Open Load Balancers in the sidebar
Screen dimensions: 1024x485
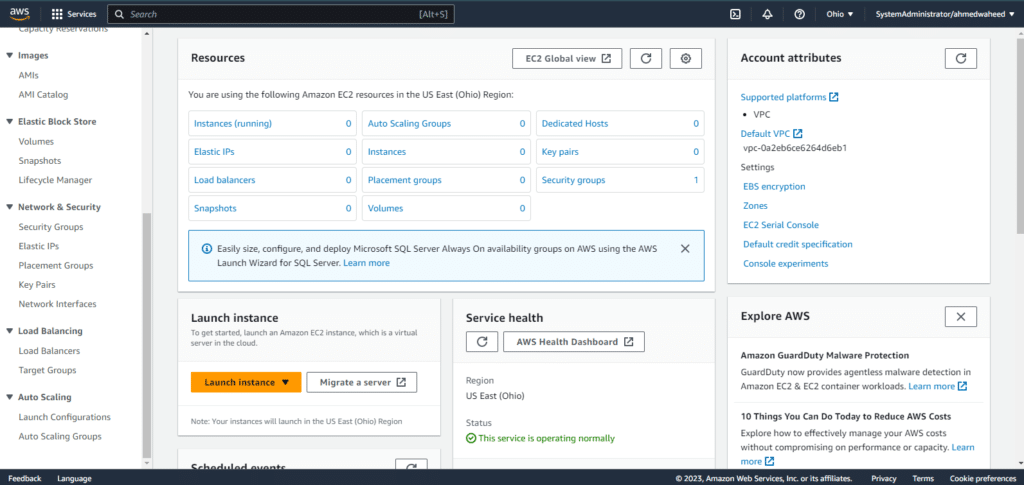[x=49, y=351]
